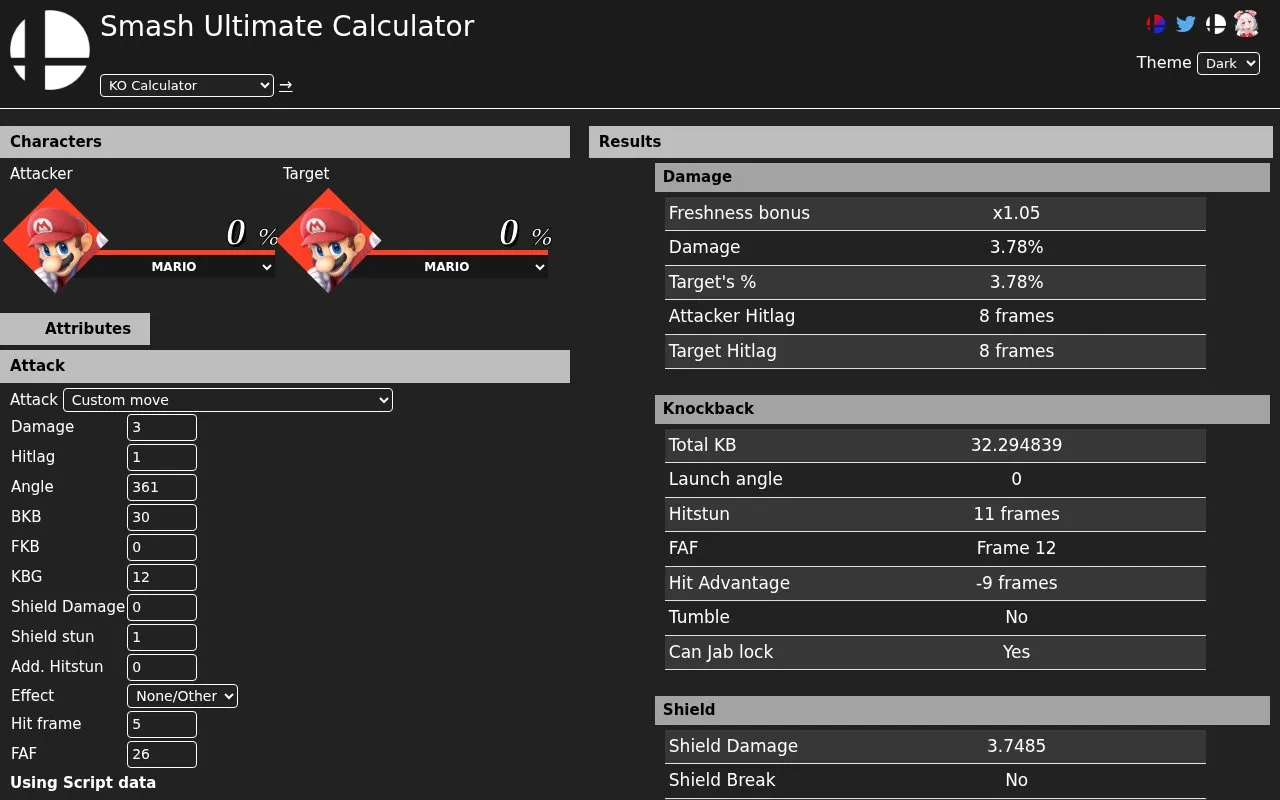Click the Hitstun 11 frames value

click(x=1016, y=514)
